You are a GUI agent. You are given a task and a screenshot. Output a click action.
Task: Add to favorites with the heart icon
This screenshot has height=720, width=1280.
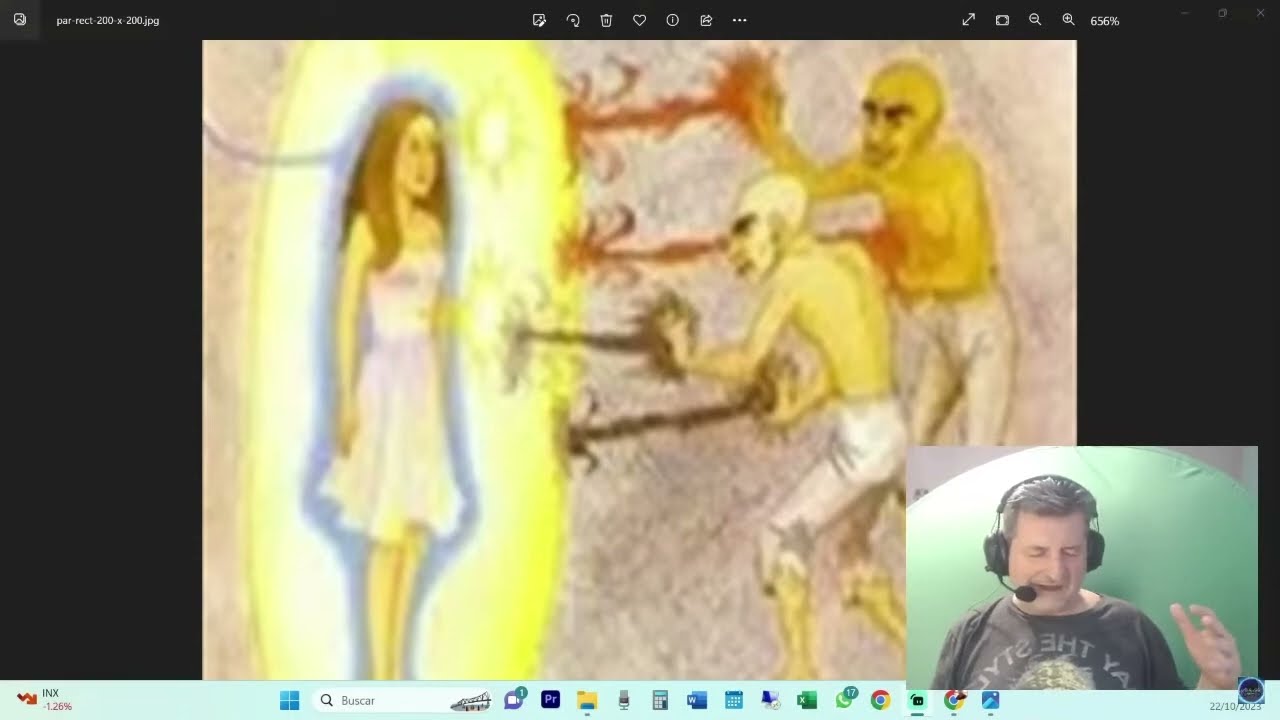[639, 20]
